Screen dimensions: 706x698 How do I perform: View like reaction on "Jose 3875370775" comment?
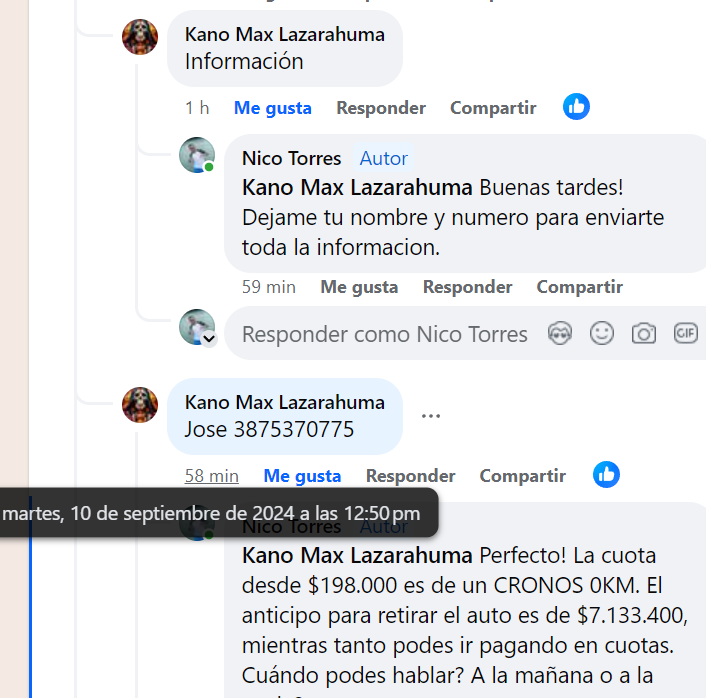tap(606, 475)
